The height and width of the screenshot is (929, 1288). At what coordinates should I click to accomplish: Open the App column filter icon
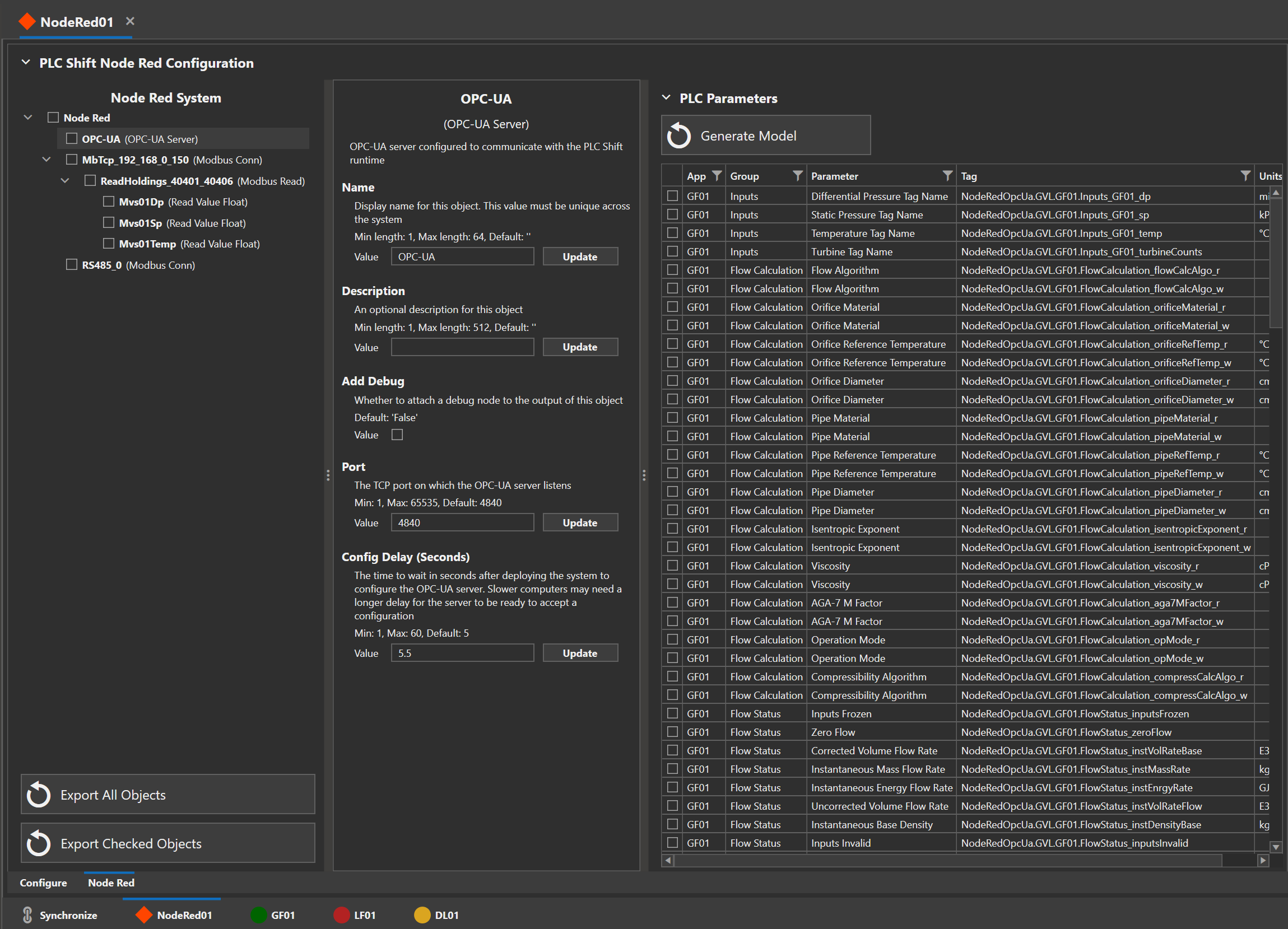pyautogui.click(x=717, y=176)
